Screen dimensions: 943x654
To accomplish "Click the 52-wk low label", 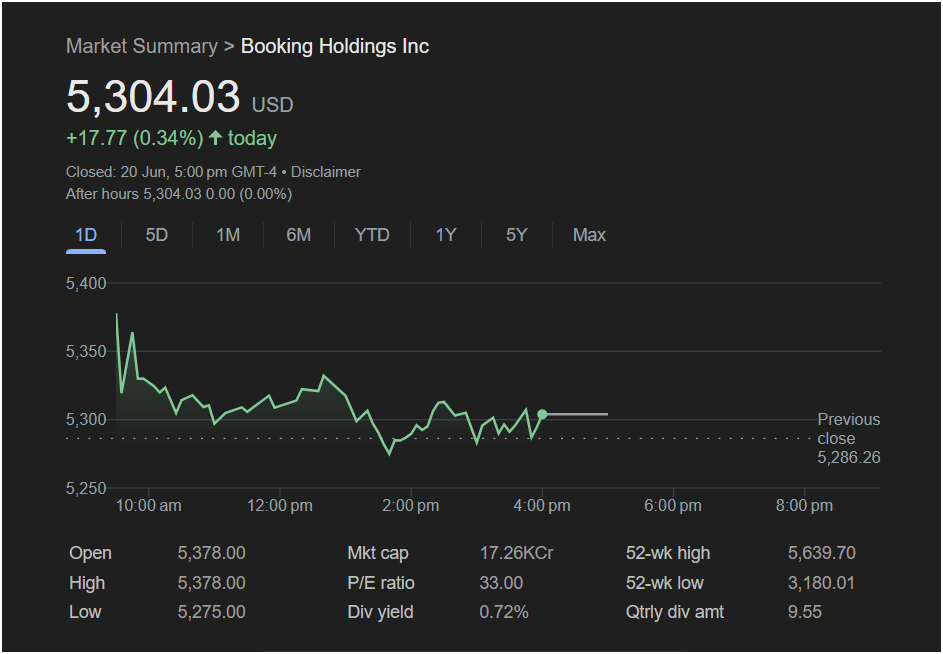I will click(665, 583).
